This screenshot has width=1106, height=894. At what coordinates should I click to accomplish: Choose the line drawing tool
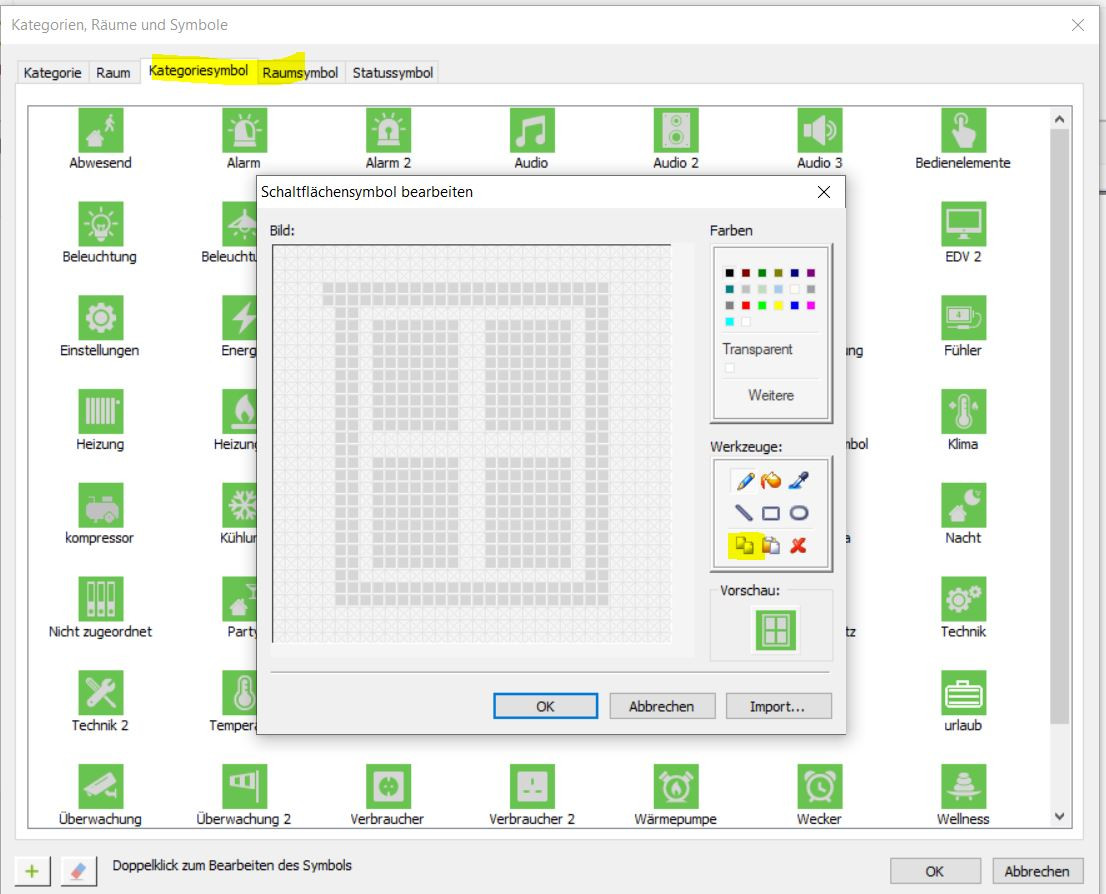point(745,513)
